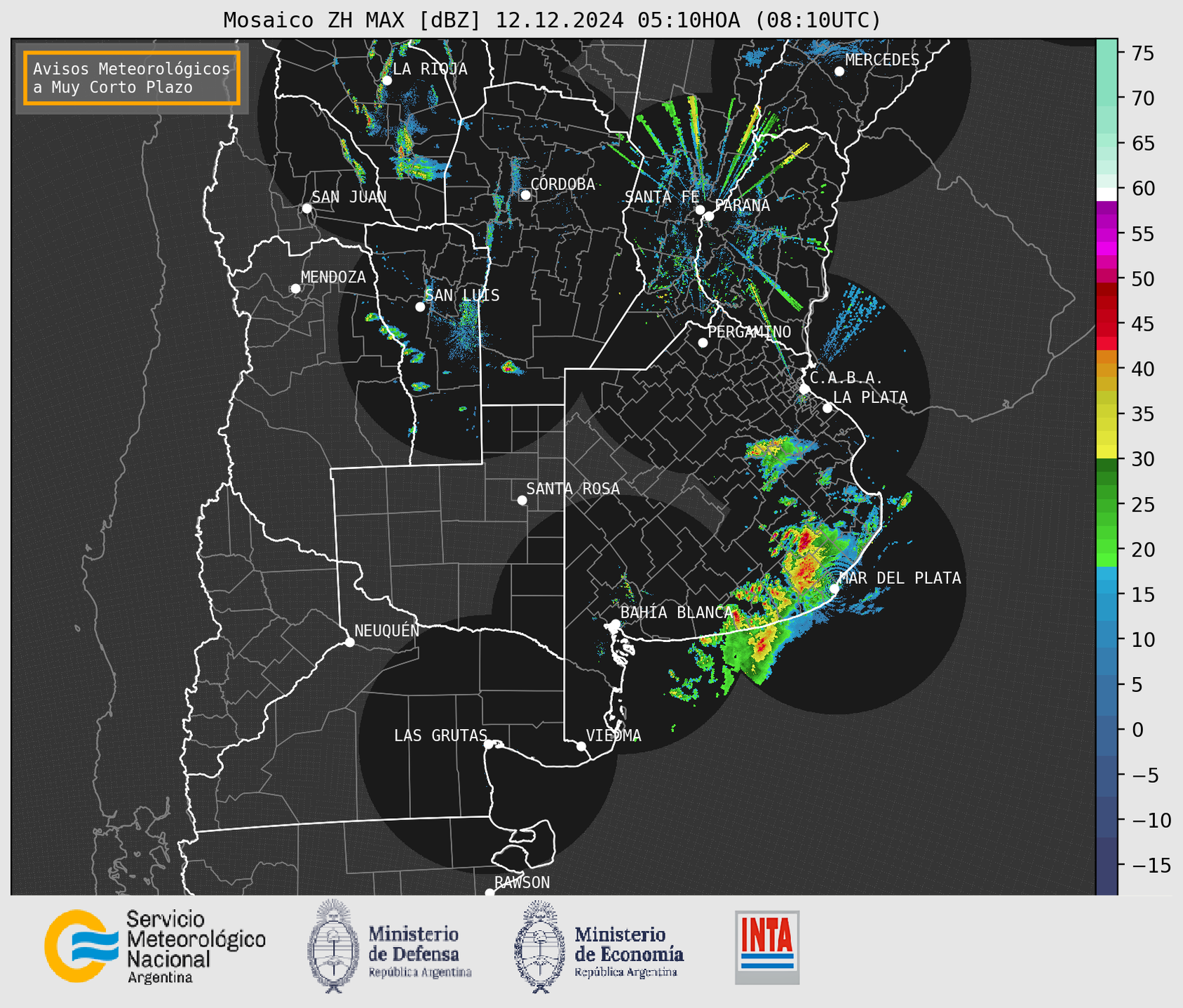Click the SAN LUIS city label
This screenshot has width=1183, height=1008.
(462, 296)
